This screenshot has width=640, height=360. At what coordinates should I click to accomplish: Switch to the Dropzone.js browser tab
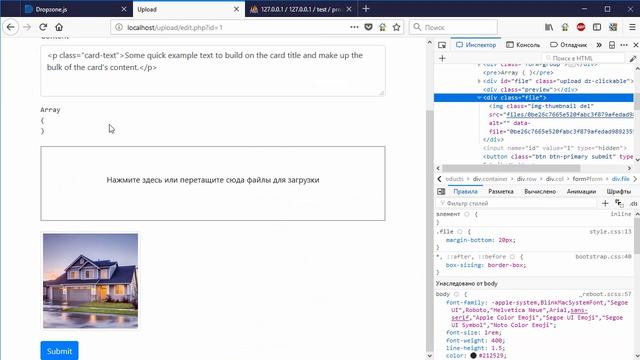[x=76, y=9]
